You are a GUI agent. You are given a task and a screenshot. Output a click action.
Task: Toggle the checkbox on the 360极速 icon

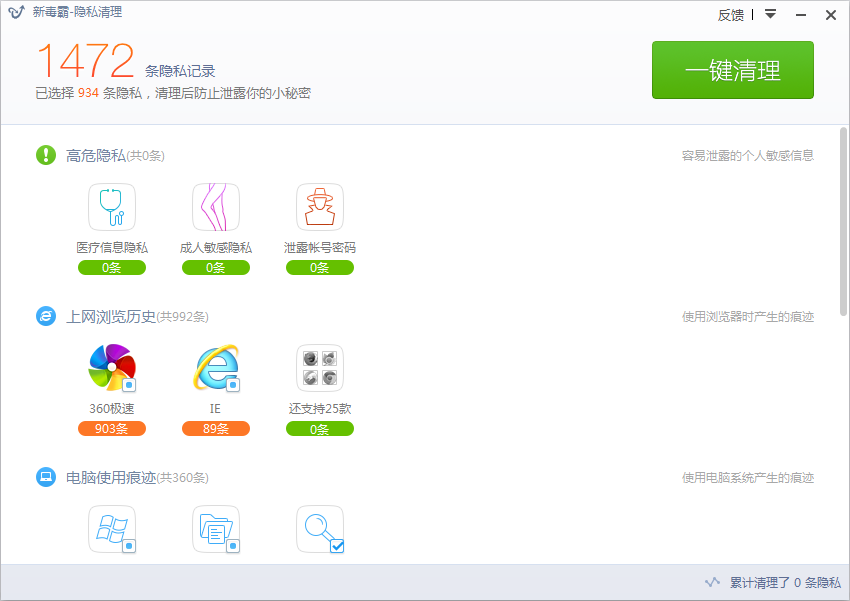(x=129, y=385)
